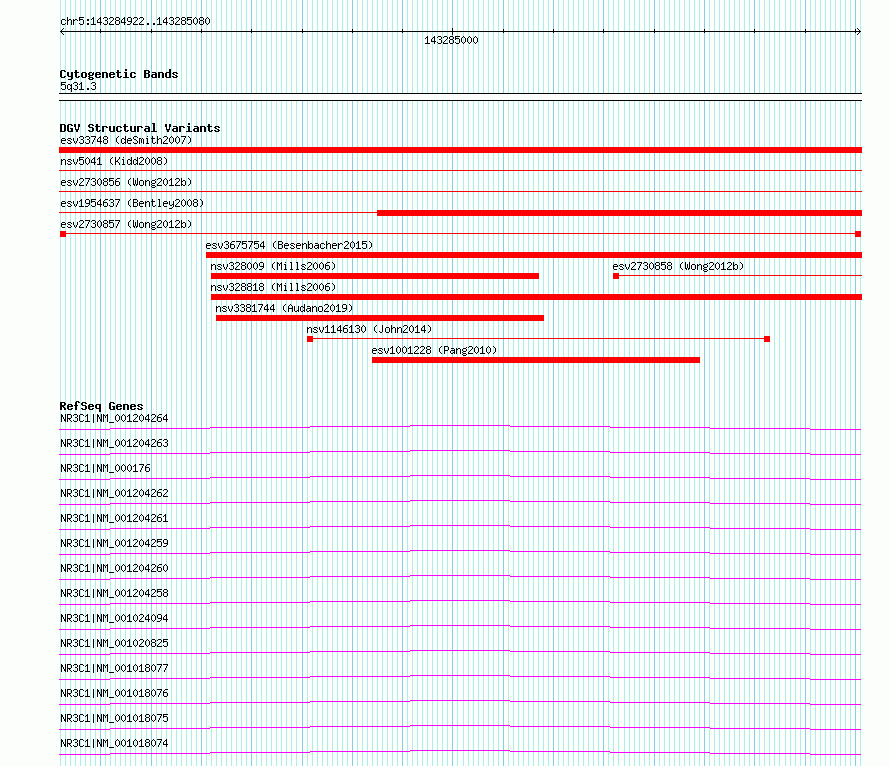Open transcript NR3C1|NM_001204264

point(114,418)
